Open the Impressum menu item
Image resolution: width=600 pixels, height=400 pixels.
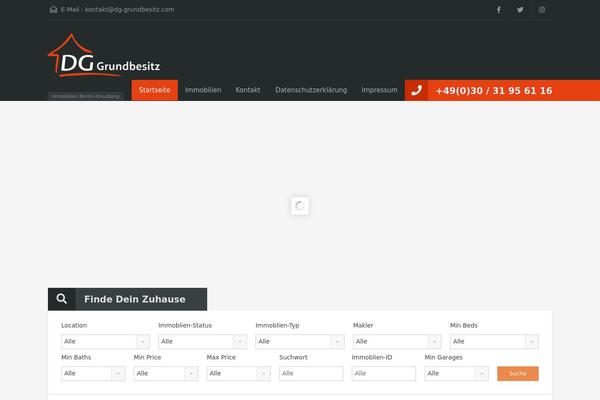point(379,90)
